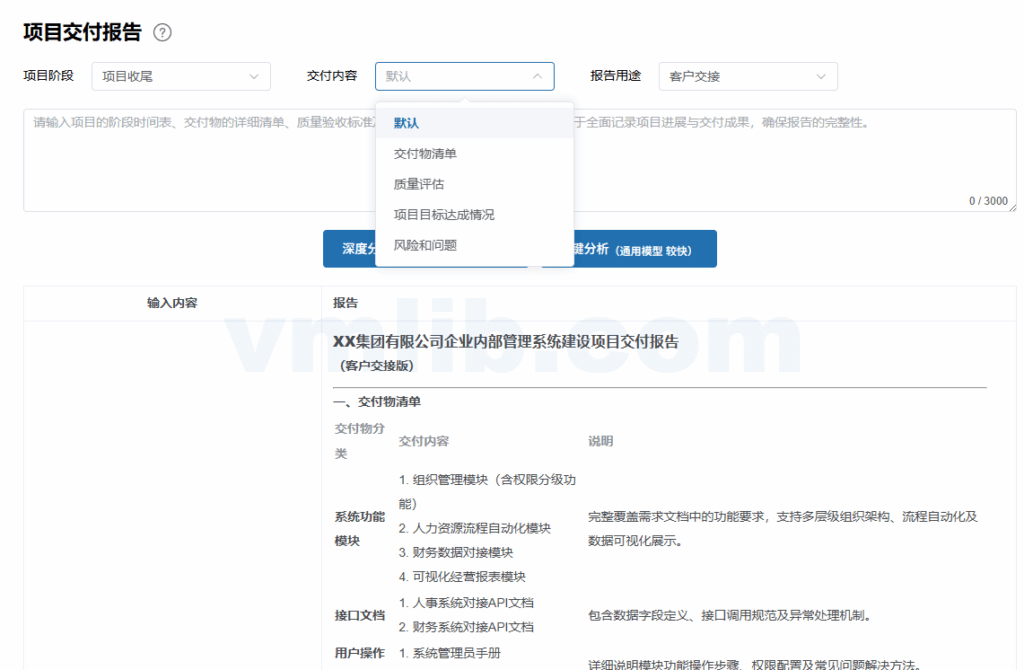Click the report title XX集团有限公司 heading
The image size is (1024, 670).
[x=505, y=342]
